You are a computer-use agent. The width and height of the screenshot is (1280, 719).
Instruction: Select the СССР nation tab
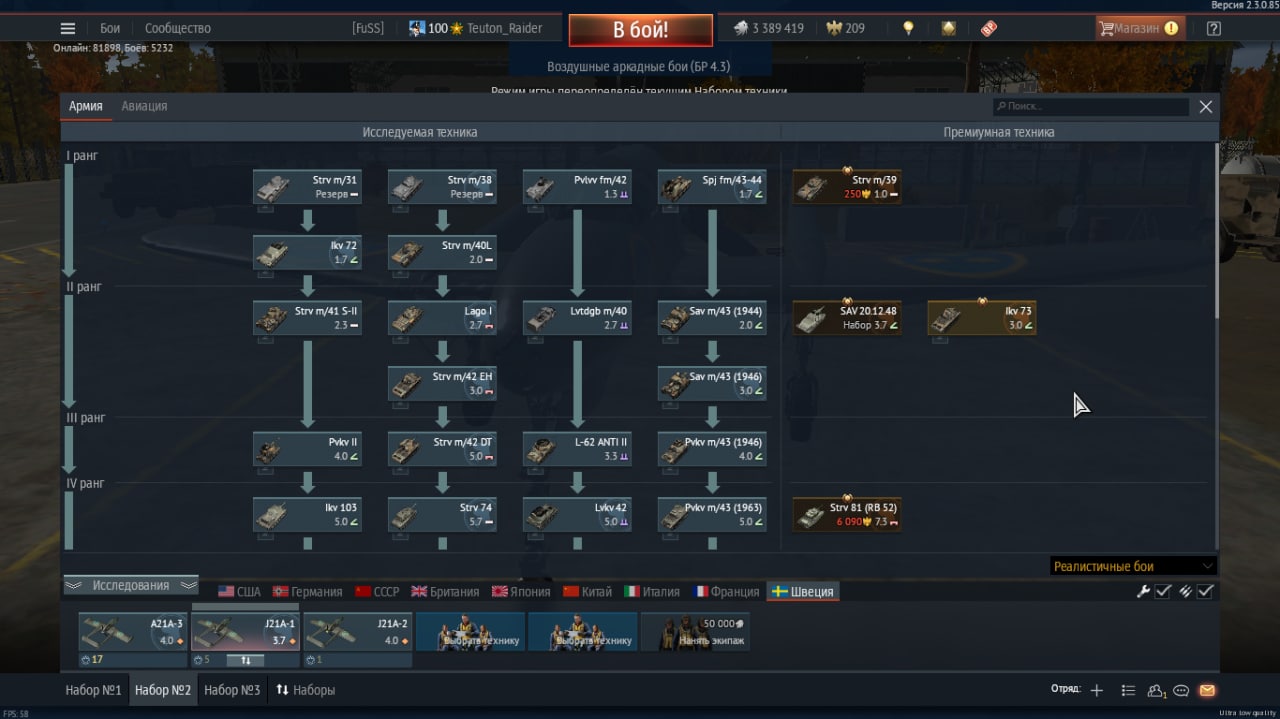click(377, 591)
